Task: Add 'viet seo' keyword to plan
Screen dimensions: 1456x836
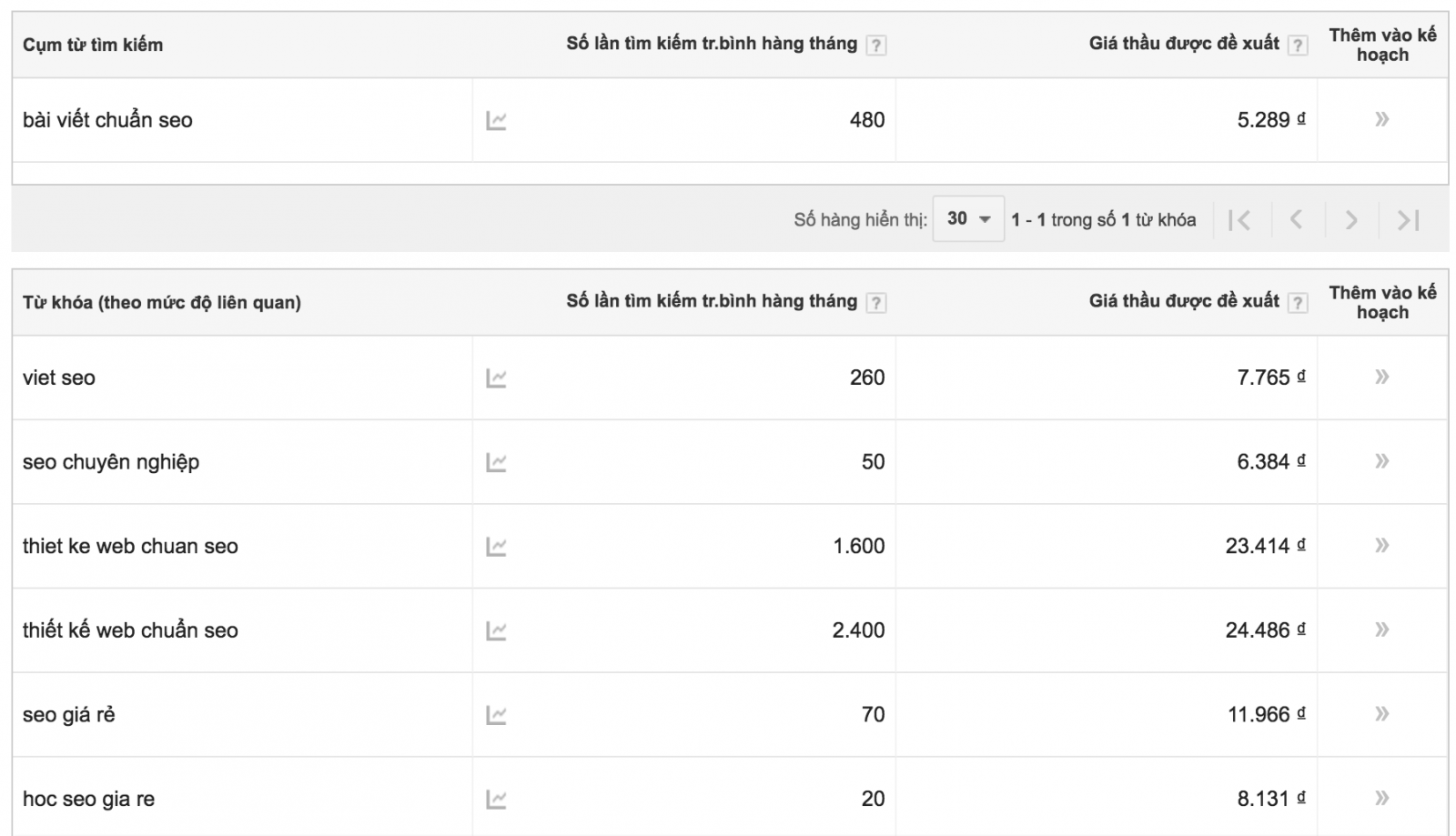Action: [1381, 377]
